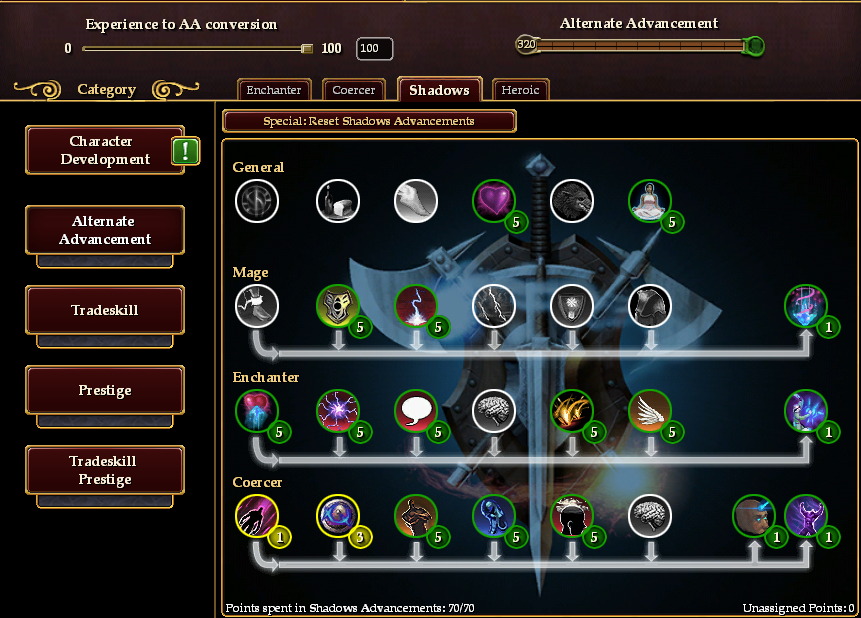Switch to the Enchanter tab
The image size is (861, 618).
click(274, 90)
